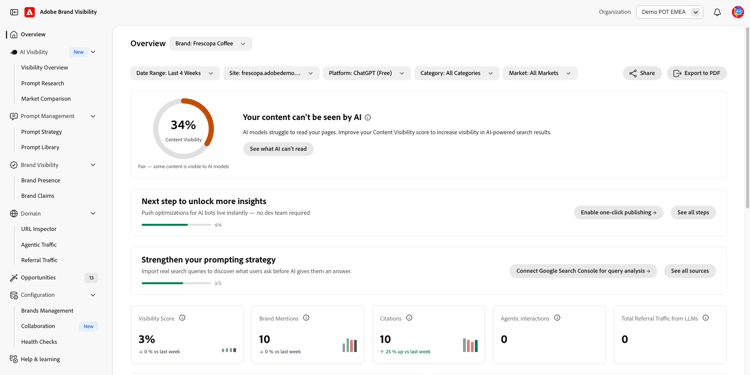Click the Visibility Score mini chart

[x=229, y=350]
